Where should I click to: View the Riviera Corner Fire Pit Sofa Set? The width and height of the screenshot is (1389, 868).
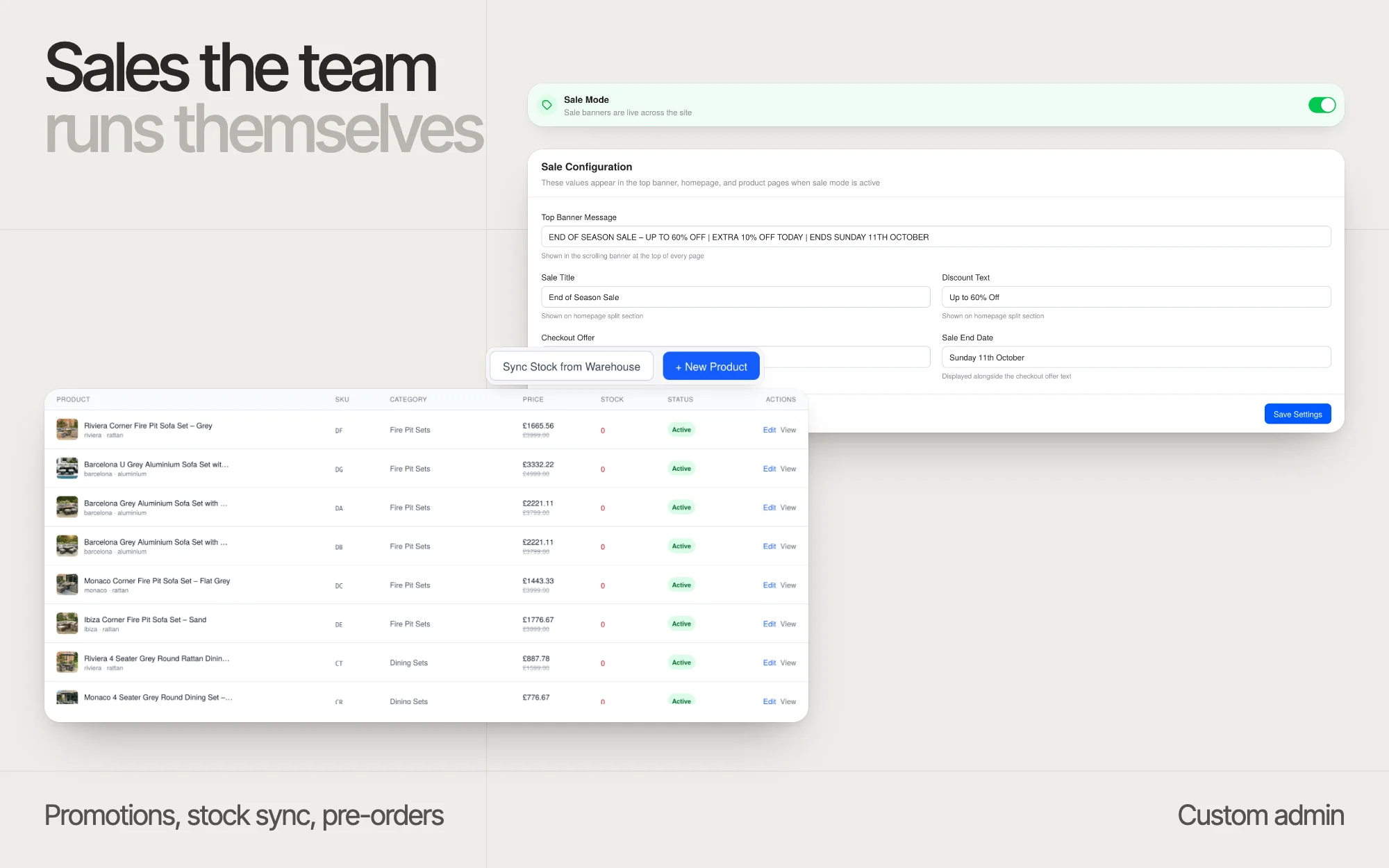click(788, 430)
